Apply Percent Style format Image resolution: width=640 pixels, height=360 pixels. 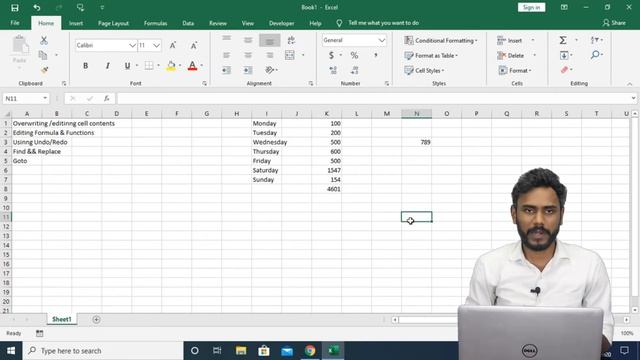(354, 55)
